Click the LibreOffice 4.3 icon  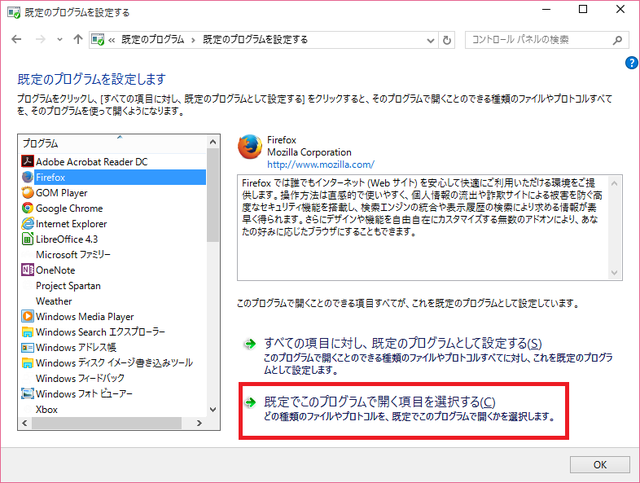(27, 239)
